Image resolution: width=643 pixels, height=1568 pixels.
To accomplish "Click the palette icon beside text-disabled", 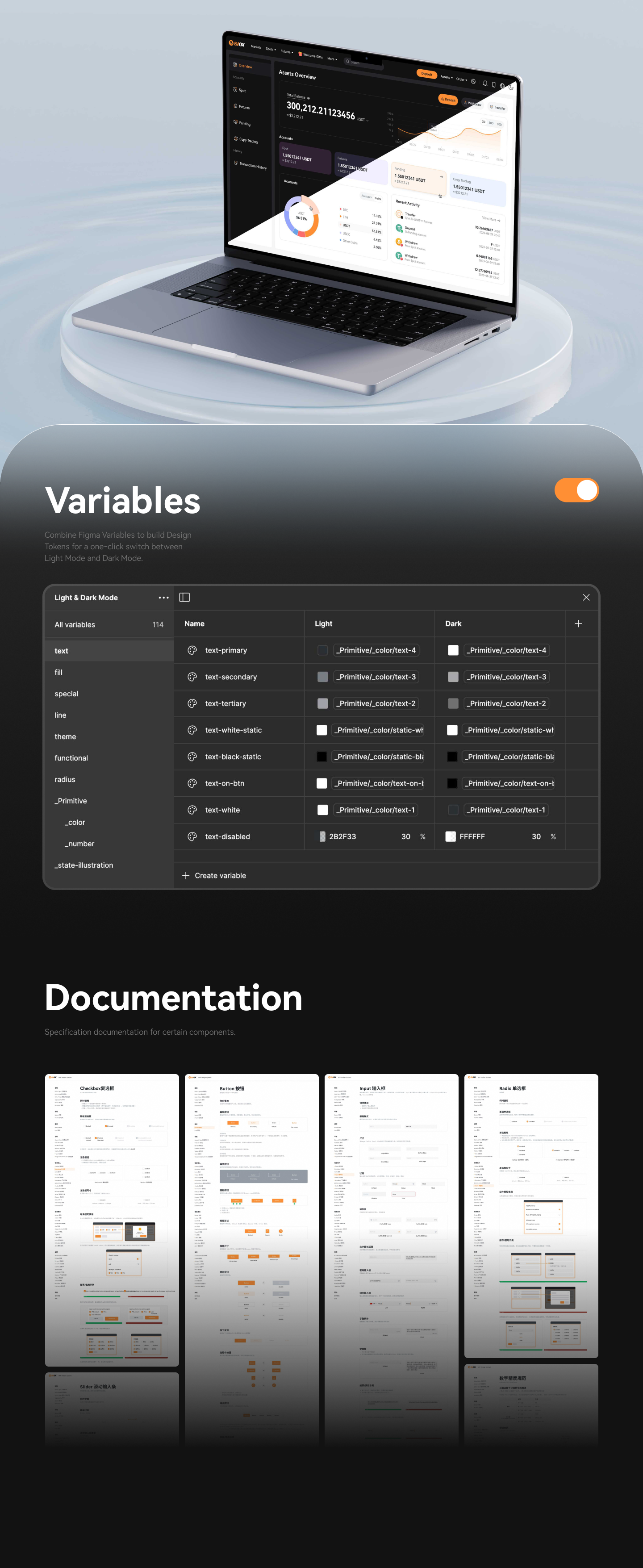I will (192, 836).
